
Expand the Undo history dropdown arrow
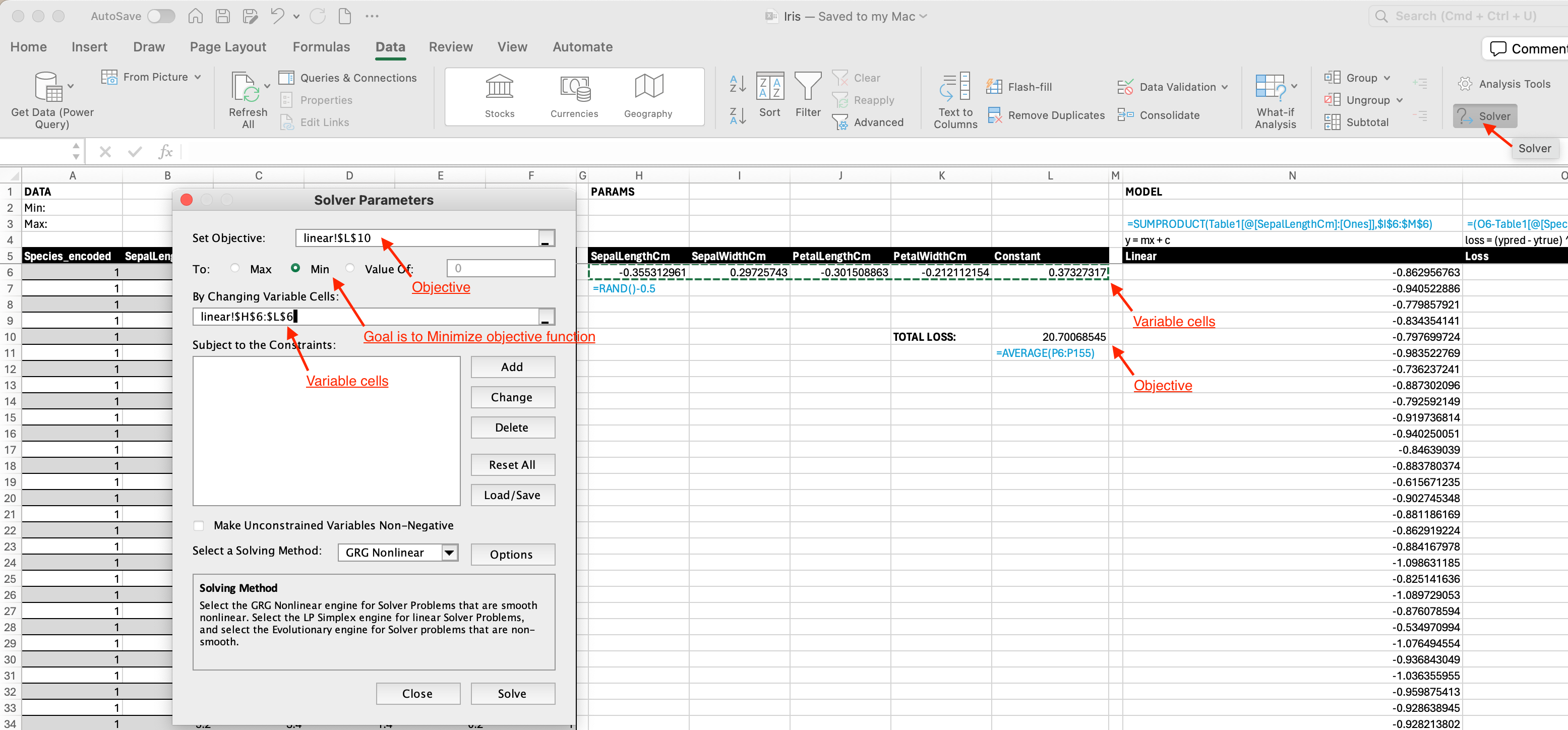tap(296, 17)
